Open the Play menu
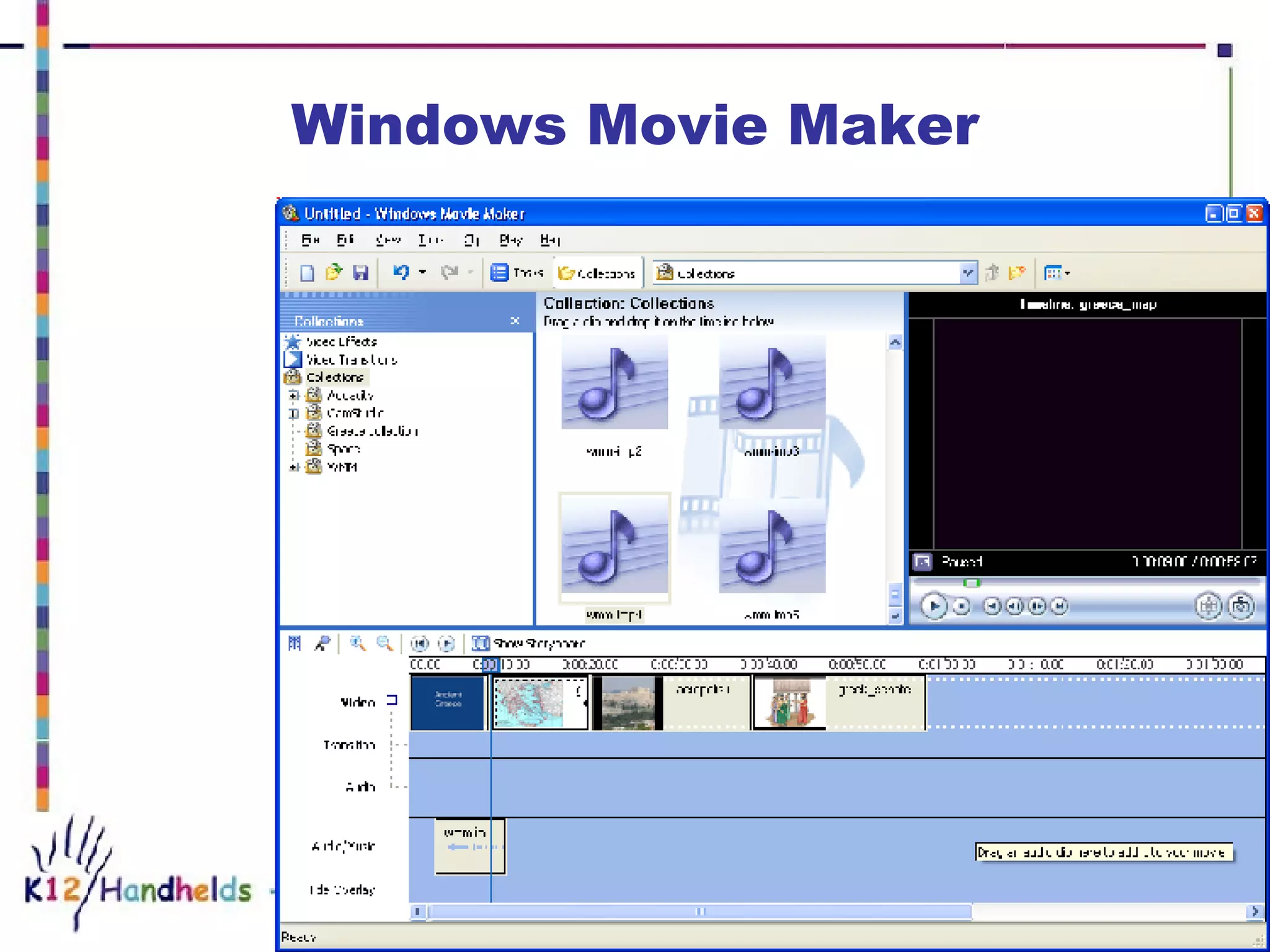This screenshot has height=952, width=1270. (x=510, y=240)
